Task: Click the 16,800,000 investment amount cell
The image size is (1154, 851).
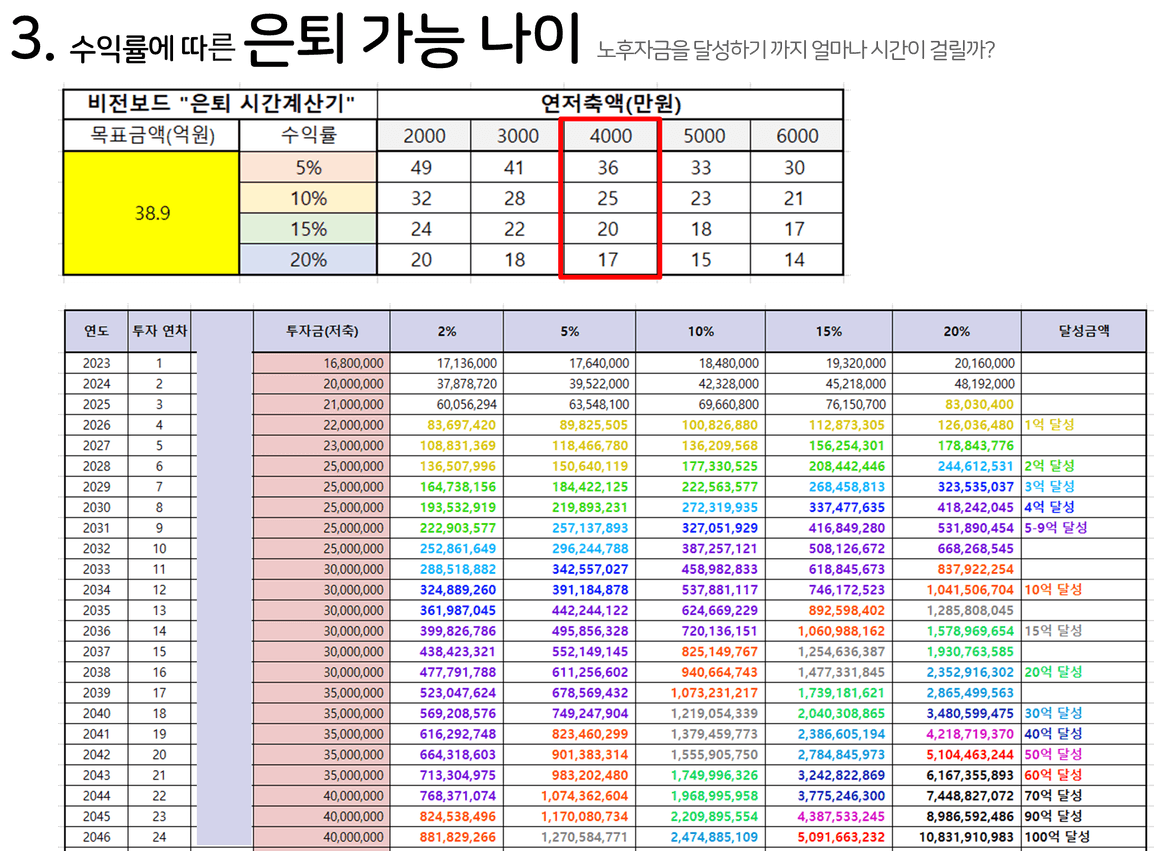Action: pos(321,364)
